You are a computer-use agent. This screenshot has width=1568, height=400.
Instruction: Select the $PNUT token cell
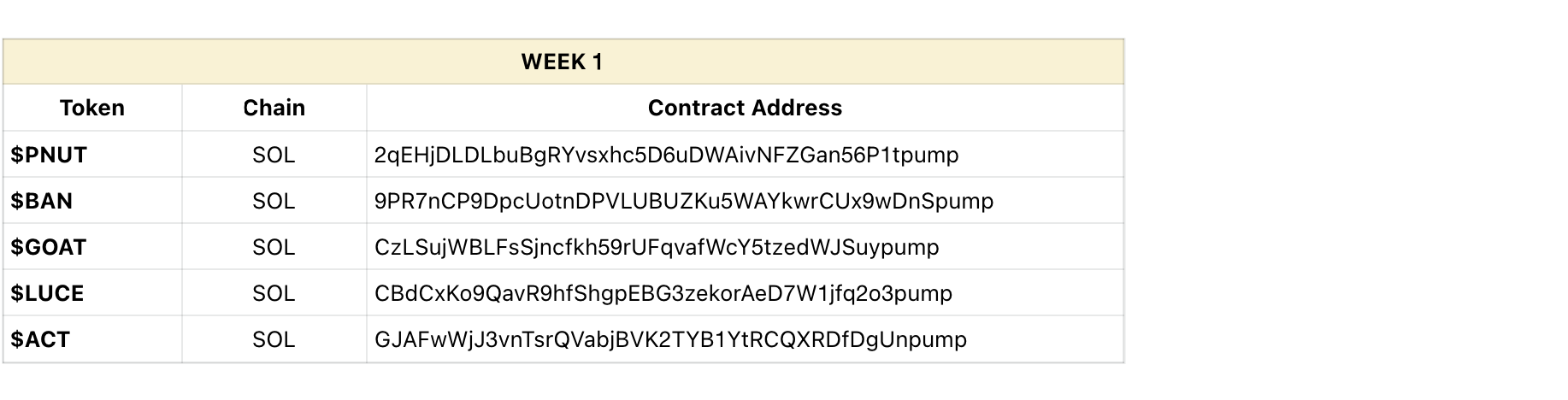pyautogui.click(x=92, y=155)
